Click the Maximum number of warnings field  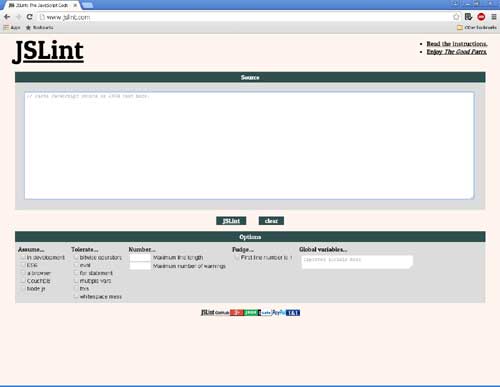(x=140, y=266)
